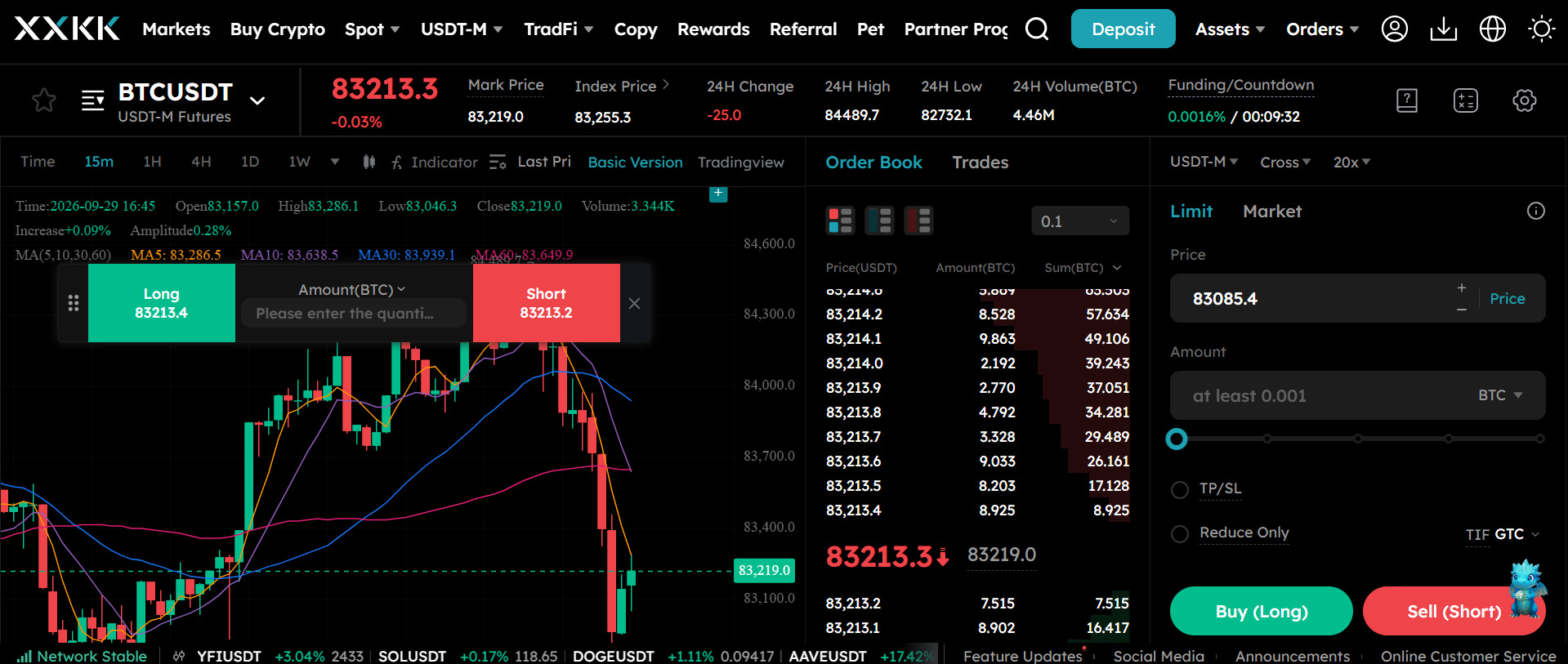This screenshot has width=1568, height=664.
Task: Open the search magnifier icon
Action: click(1037, 29)
